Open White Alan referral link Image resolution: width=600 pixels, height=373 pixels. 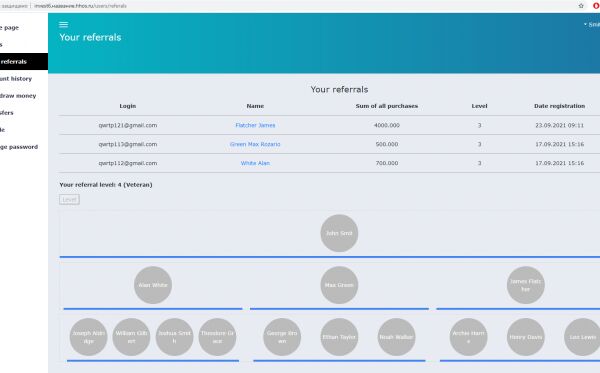tap(255, 163)
